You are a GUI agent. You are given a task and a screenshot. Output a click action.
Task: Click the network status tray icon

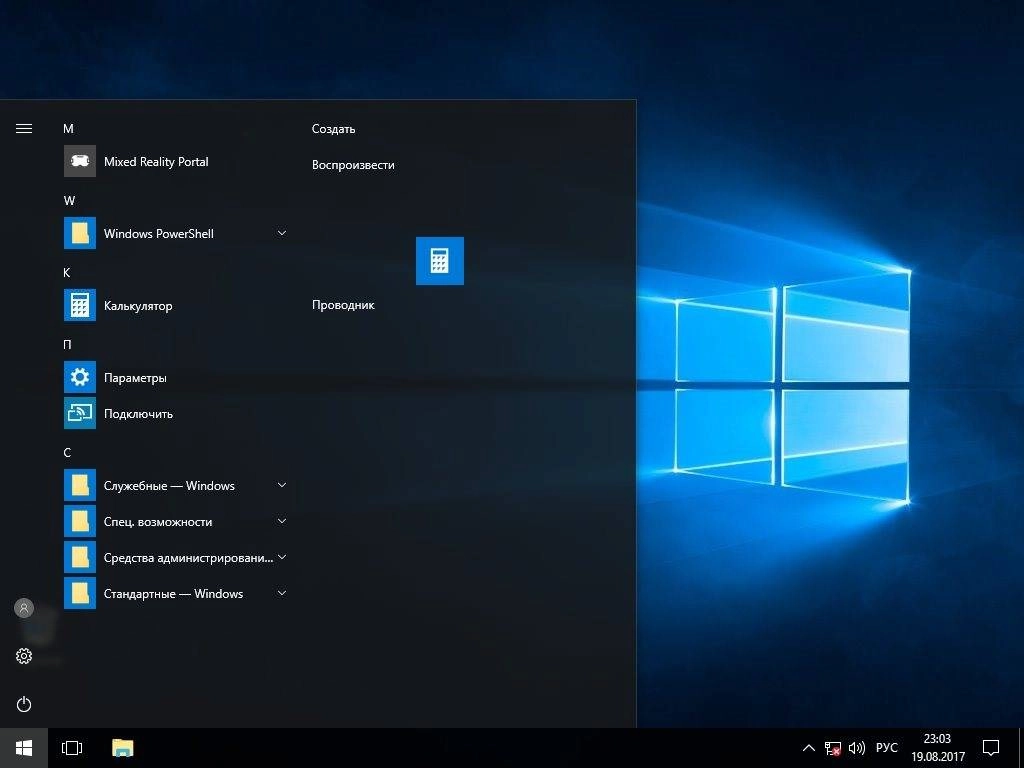833,748
